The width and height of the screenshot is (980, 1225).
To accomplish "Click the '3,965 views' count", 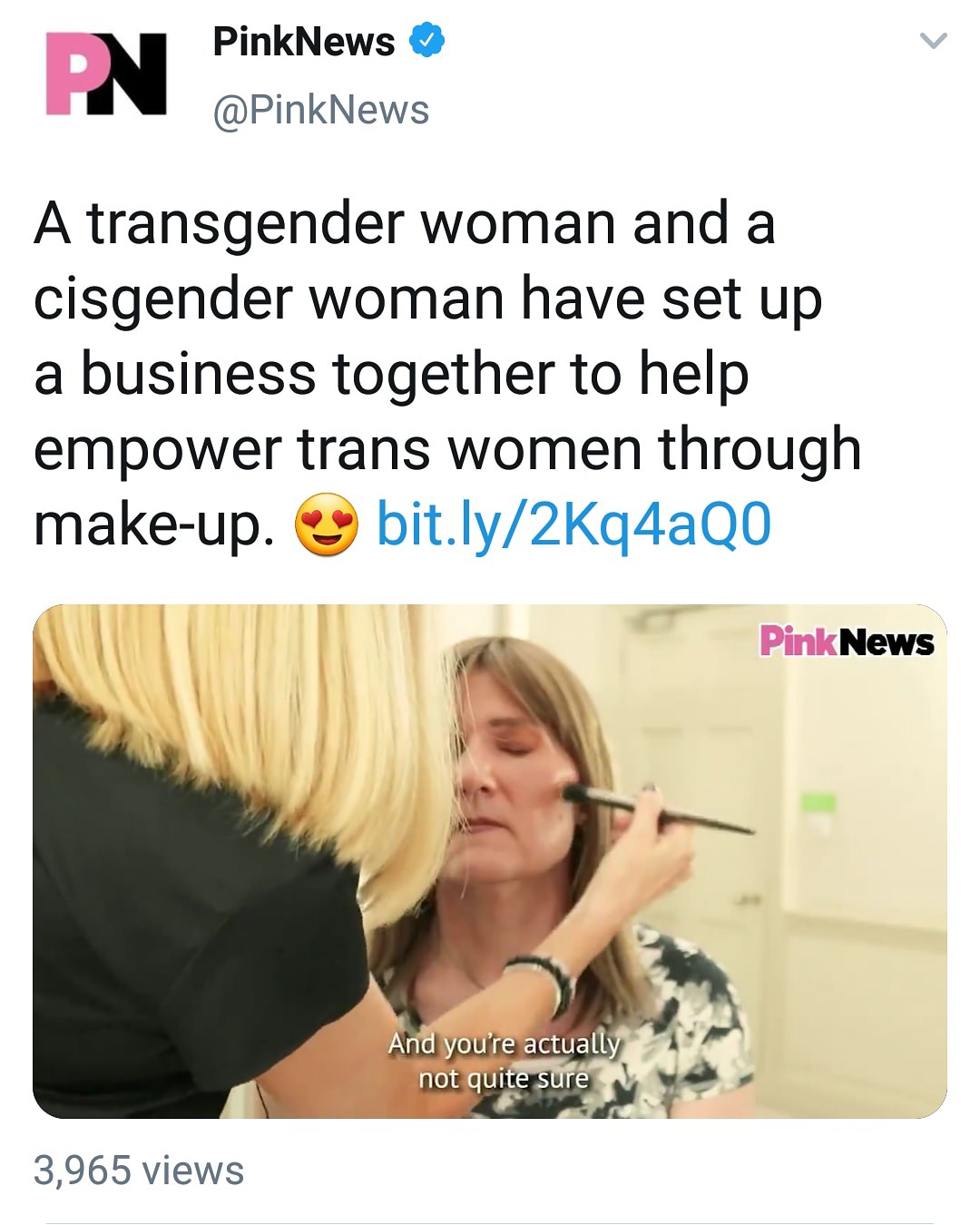I will [139, 1170].
